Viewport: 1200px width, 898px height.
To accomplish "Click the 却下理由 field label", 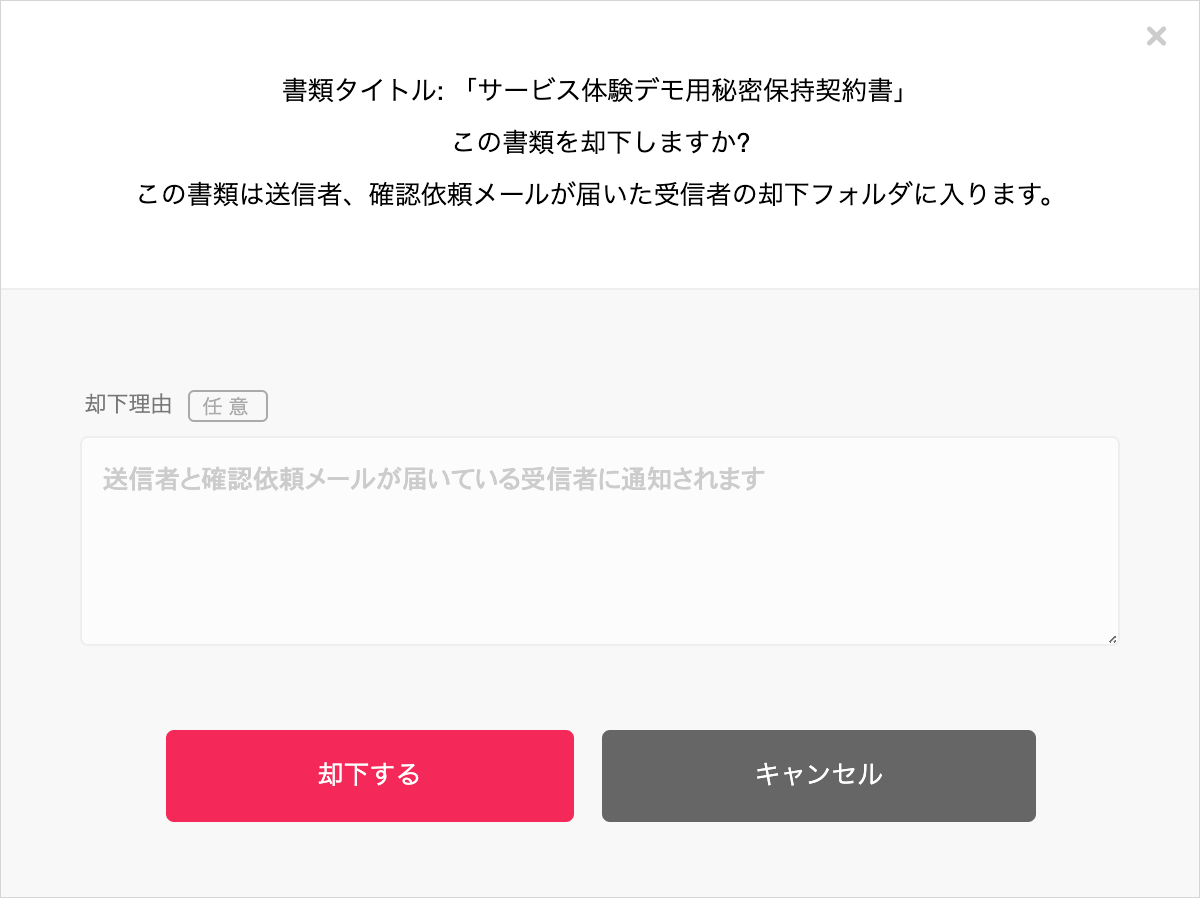I will point(128,405).
